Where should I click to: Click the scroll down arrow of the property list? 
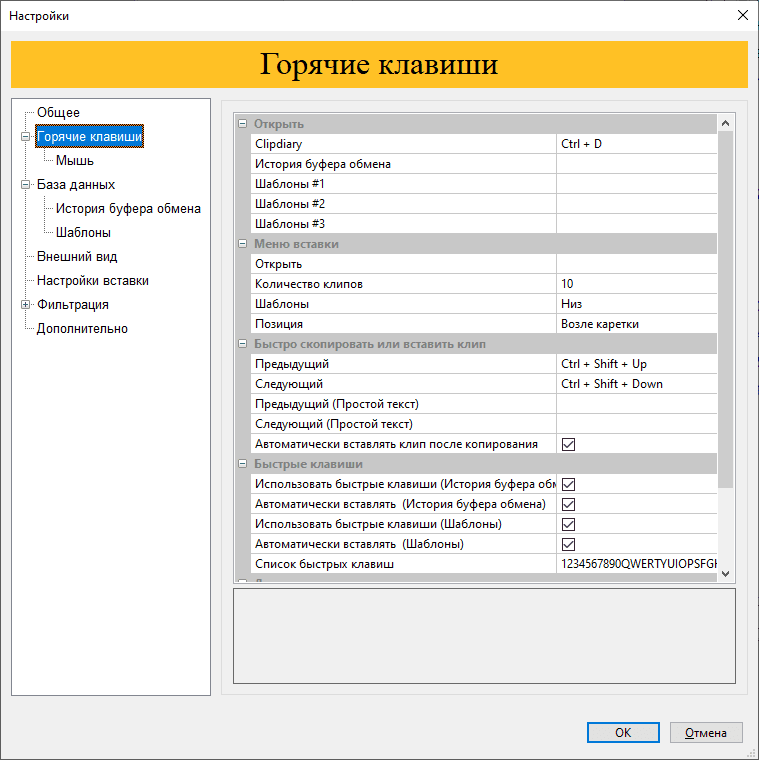726,573
